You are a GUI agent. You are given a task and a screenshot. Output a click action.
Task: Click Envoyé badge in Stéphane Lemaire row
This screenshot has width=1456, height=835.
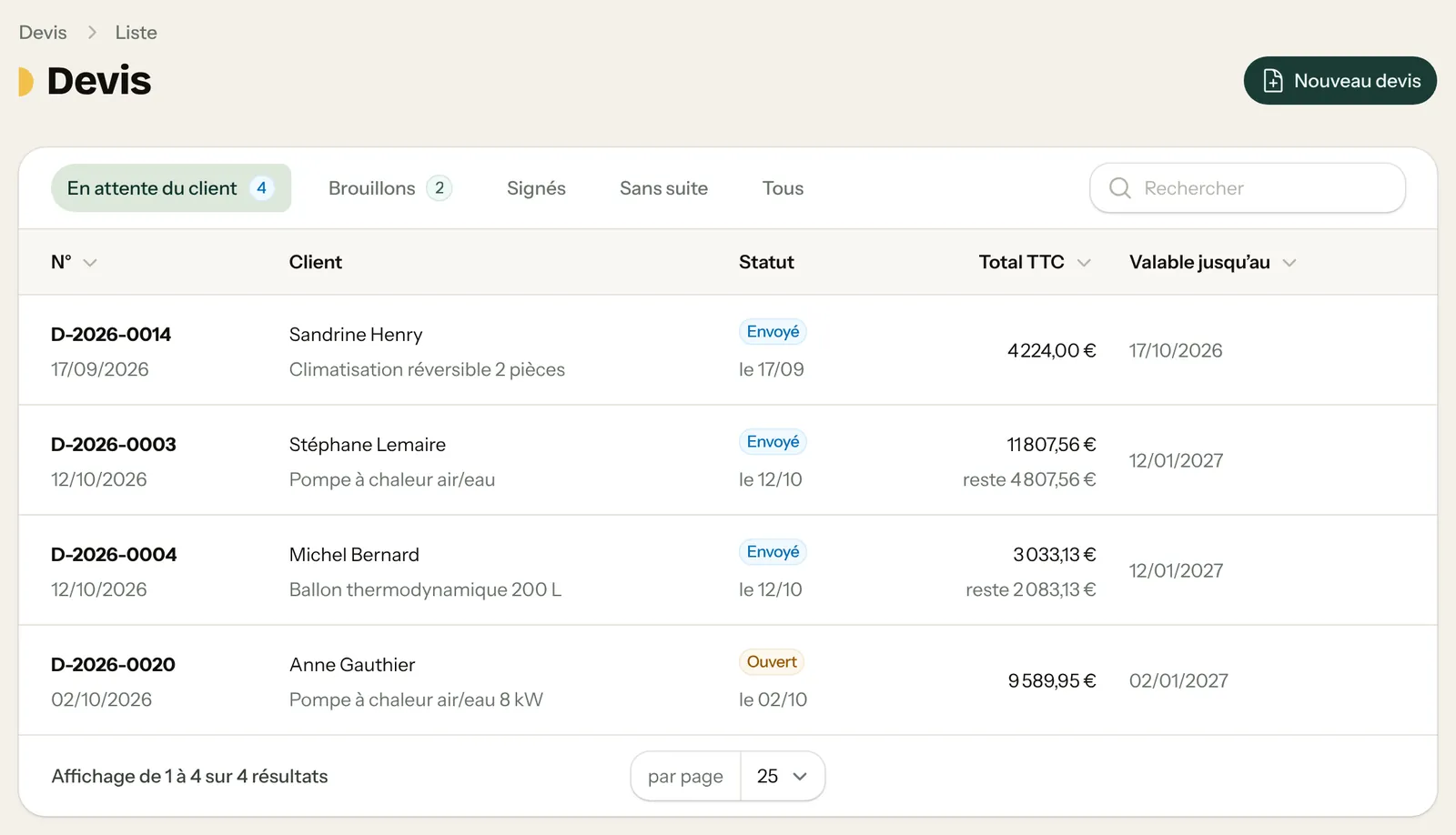(x=773, y=442)
